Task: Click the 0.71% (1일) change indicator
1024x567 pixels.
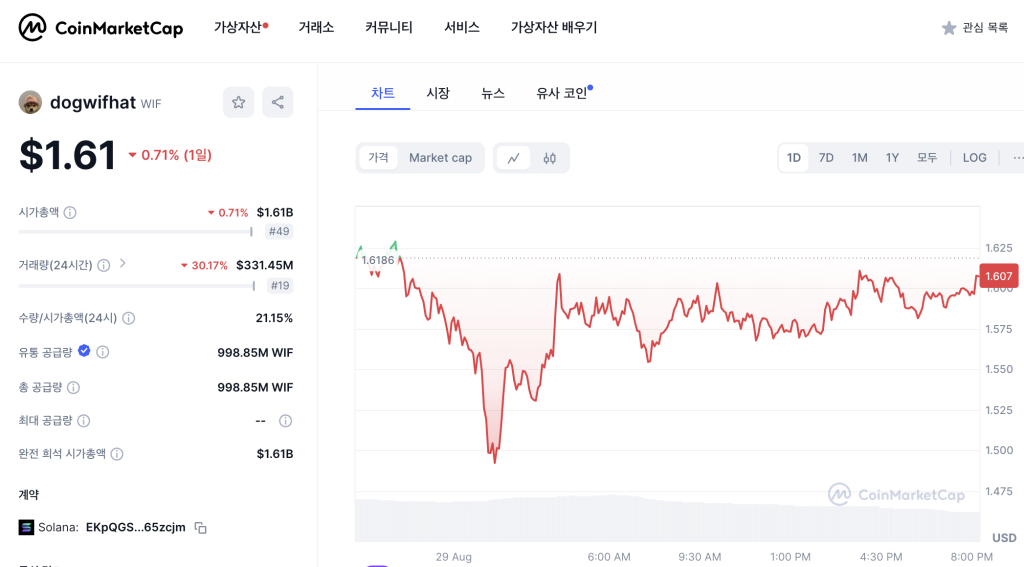Action: [170, 155]
